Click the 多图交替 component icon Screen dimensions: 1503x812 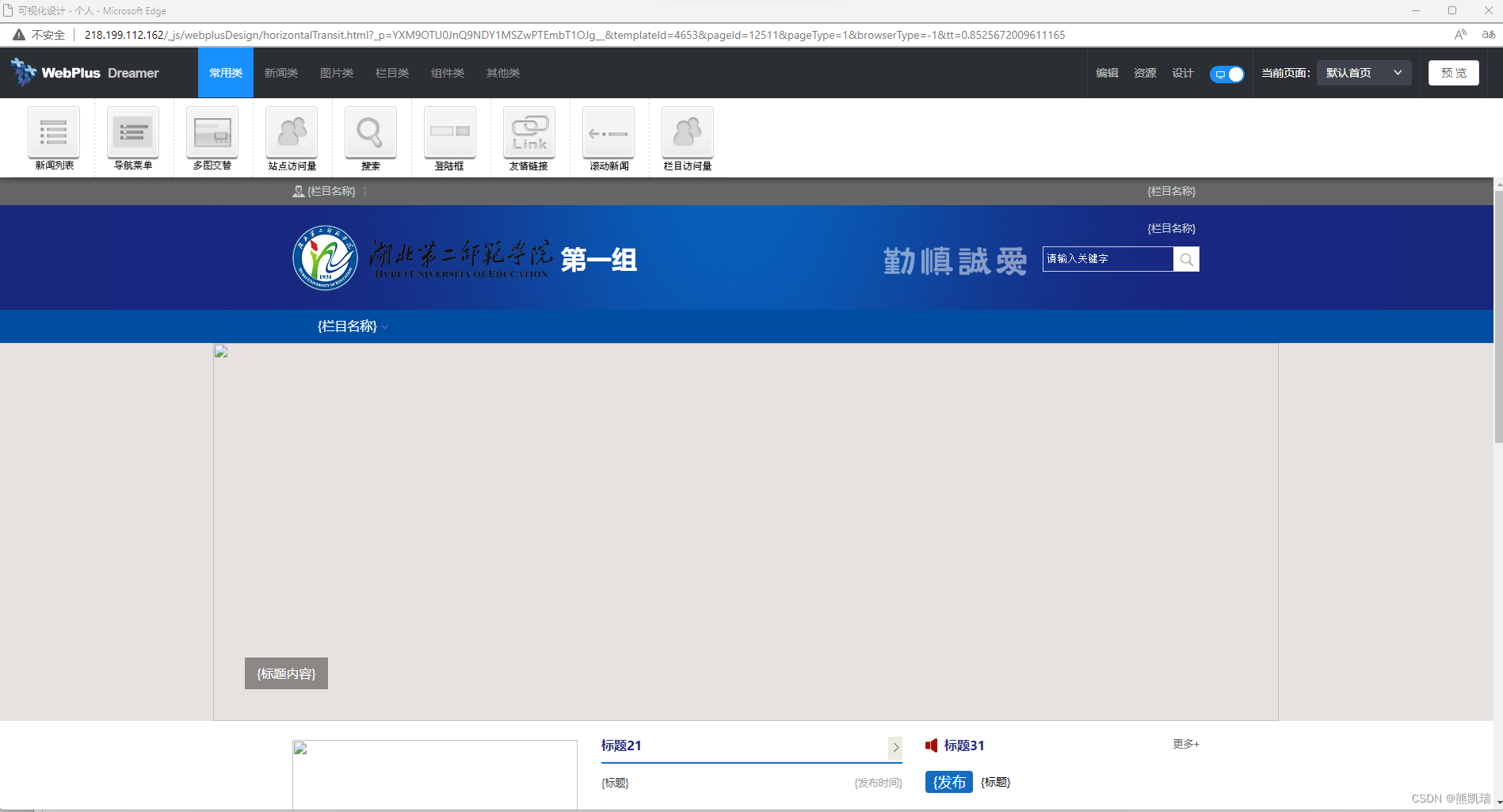pos(212,138)
